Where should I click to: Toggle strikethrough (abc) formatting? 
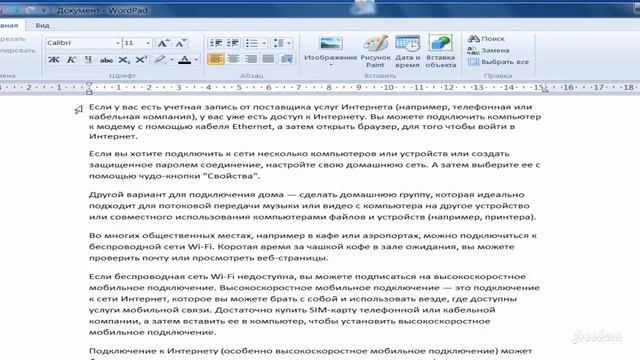(106, 60)
